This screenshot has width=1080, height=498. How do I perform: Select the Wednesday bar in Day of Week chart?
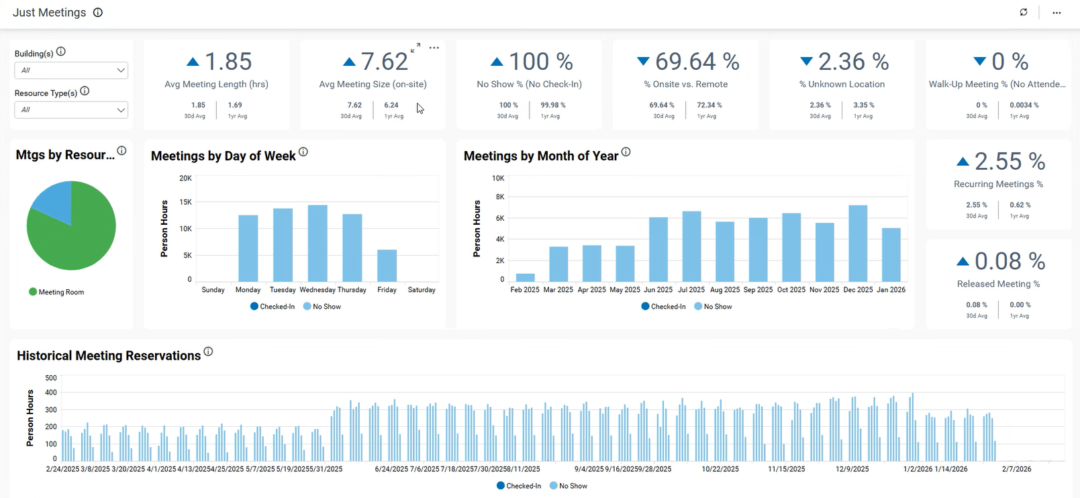(x=318, y=242)
